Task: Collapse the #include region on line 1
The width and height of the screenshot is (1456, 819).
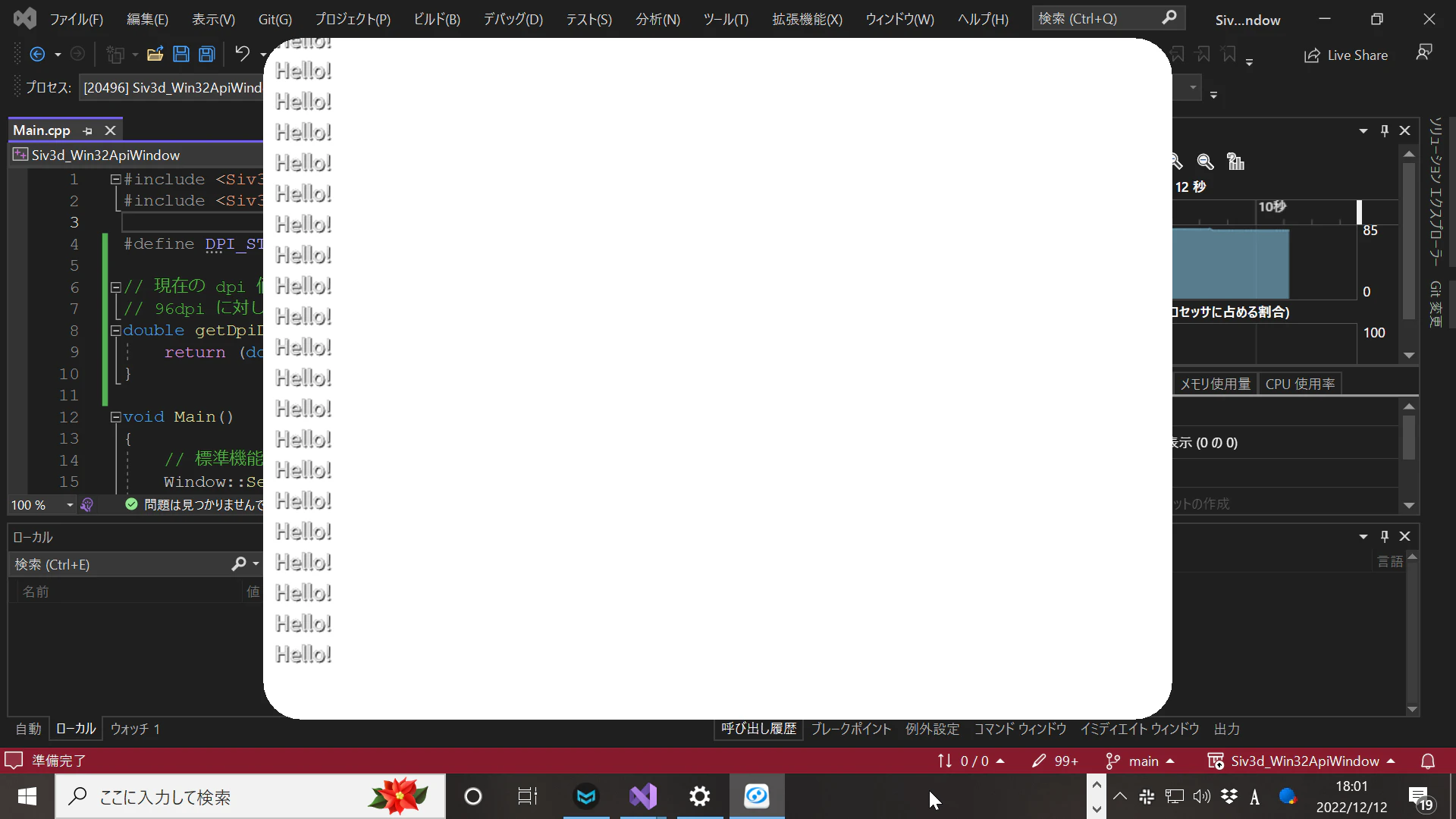Action: (115, 180)
